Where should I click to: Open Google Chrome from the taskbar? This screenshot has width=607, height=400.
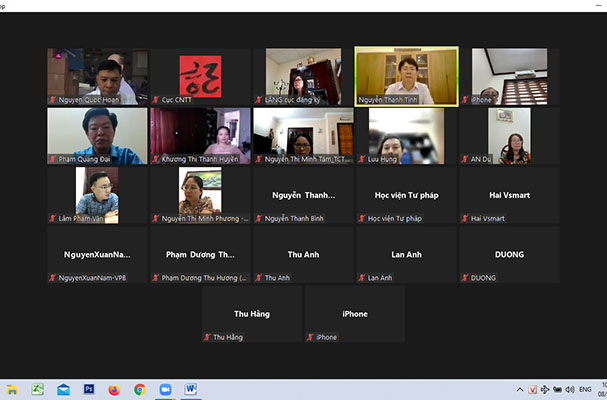140,389
